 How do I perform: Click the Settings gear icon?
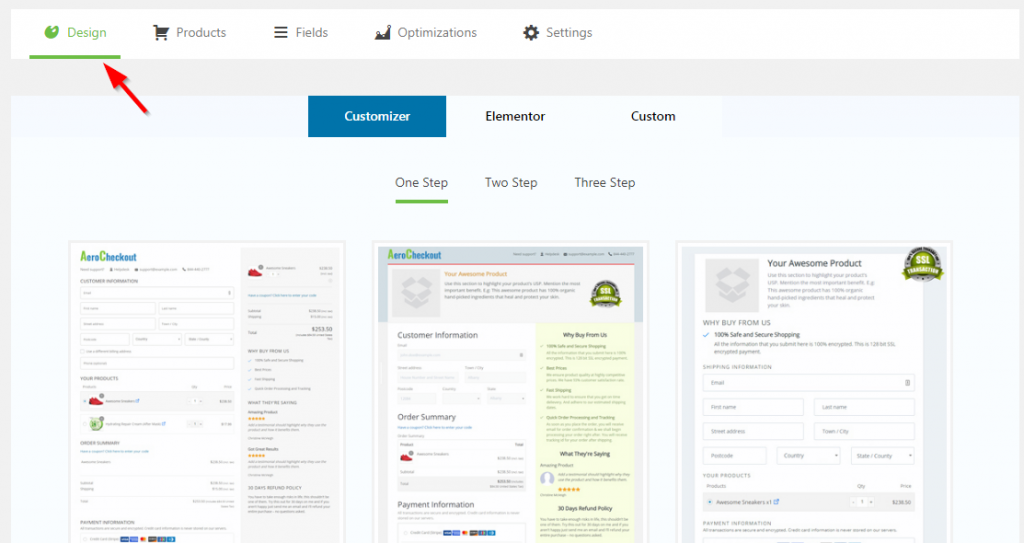531,32
